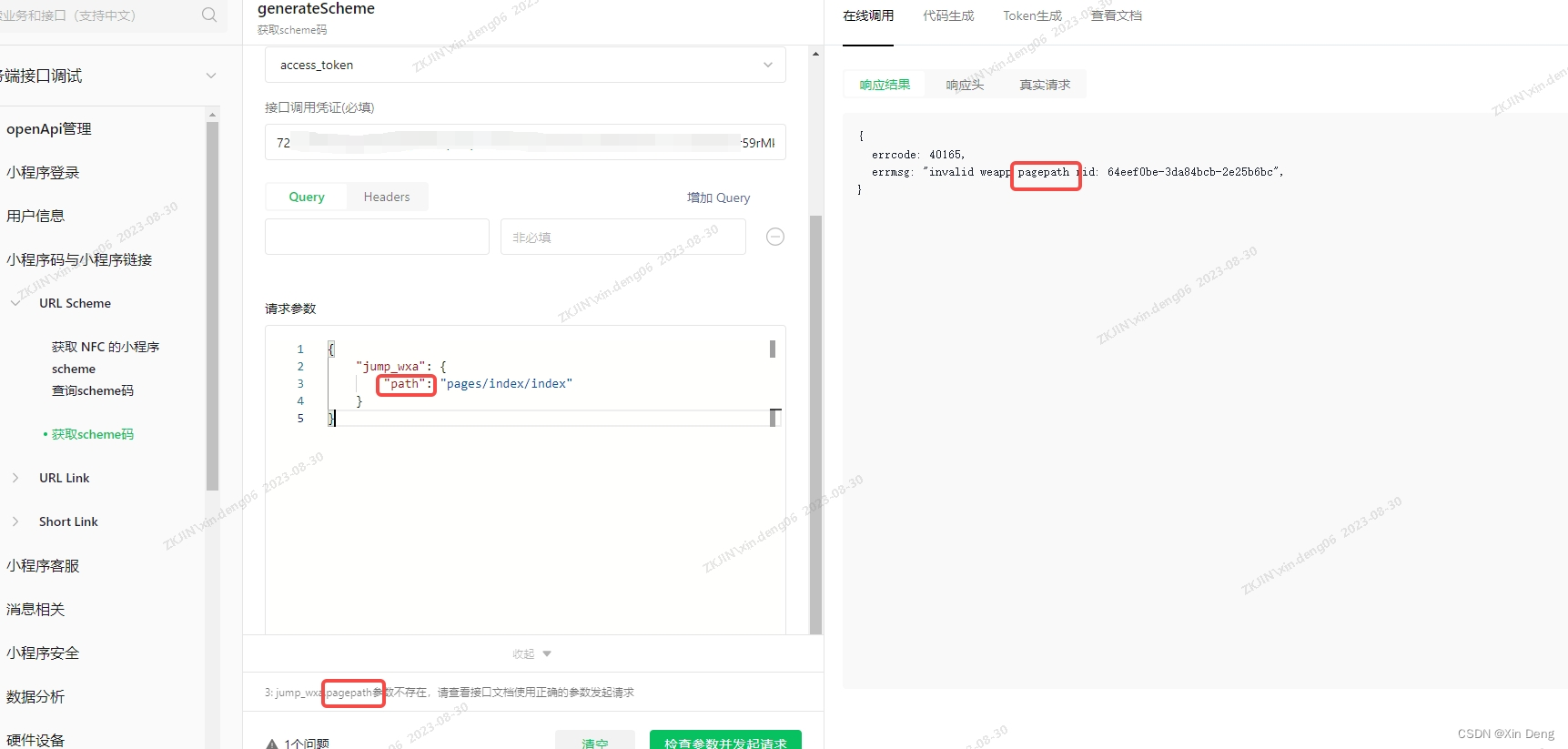Click inside the 请求参数 JSON editor
Image resolution: width=1568 pixels, height=749 pixels.
(x=525, y=480)
